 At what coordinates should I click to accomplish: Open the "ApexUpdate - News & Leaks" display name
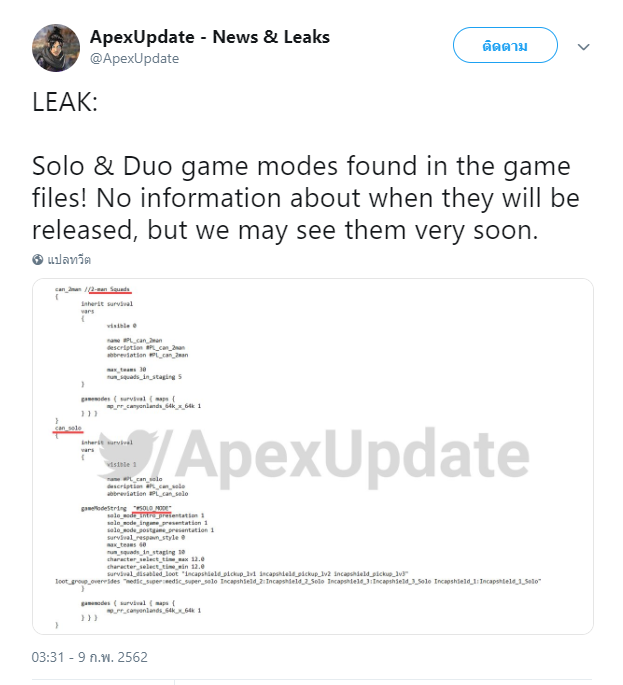[x=210, y=37]
